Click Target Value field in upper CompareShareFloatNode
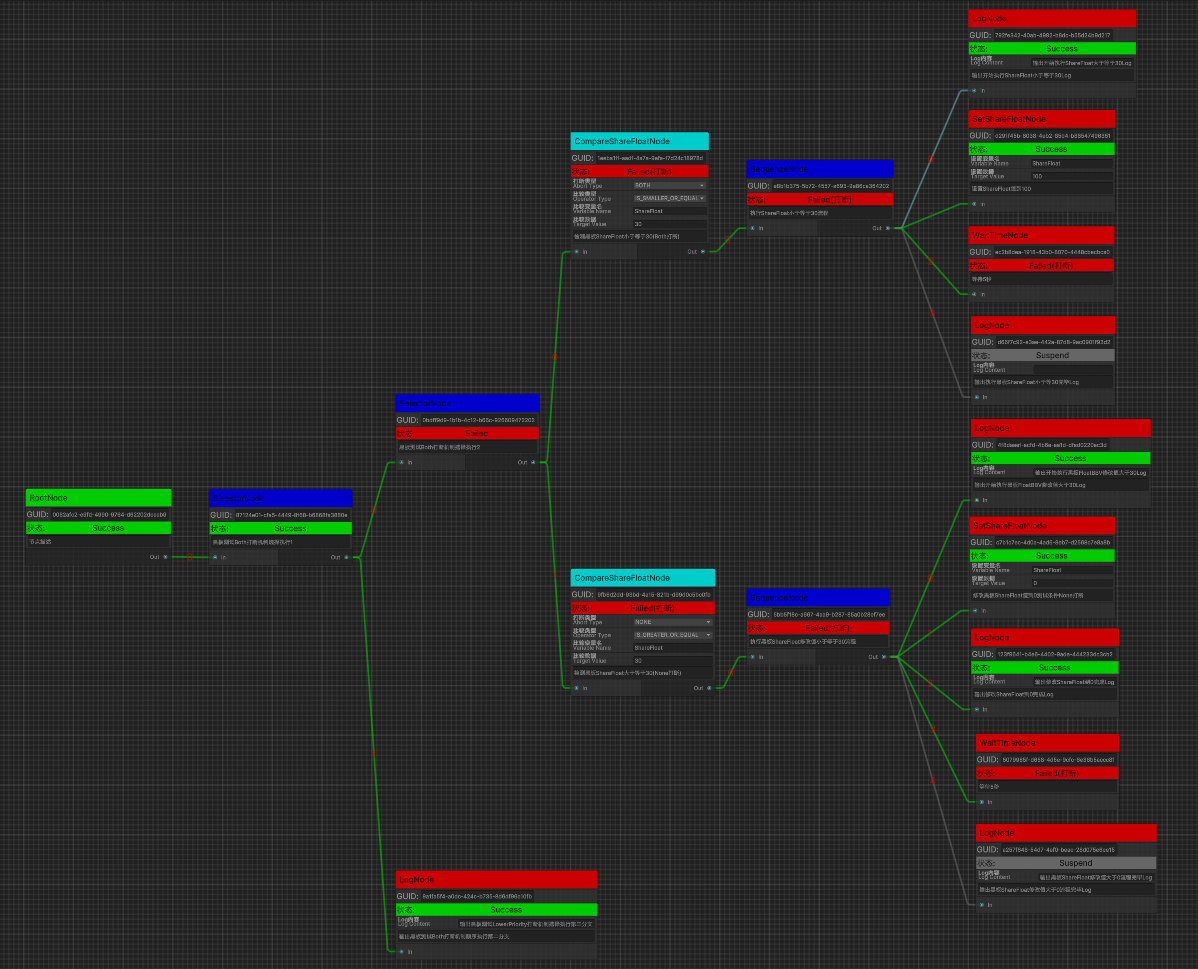This screenshot has height=969, width=1198. tap(670, 224)
